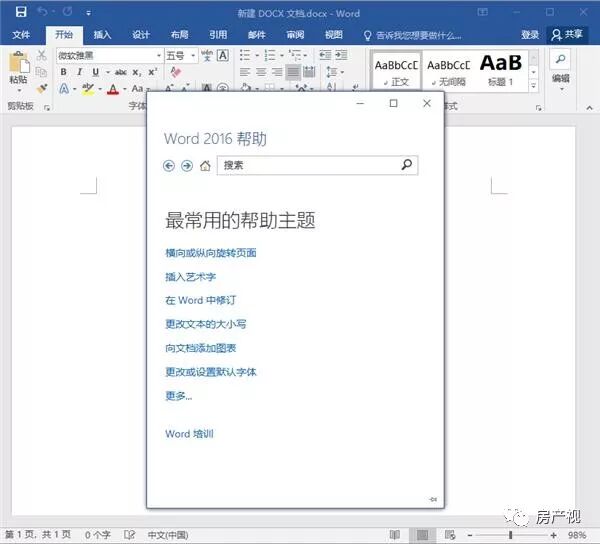Click the character border A icon
This screenshot has height=544, width=600.
tap(223, 55)
